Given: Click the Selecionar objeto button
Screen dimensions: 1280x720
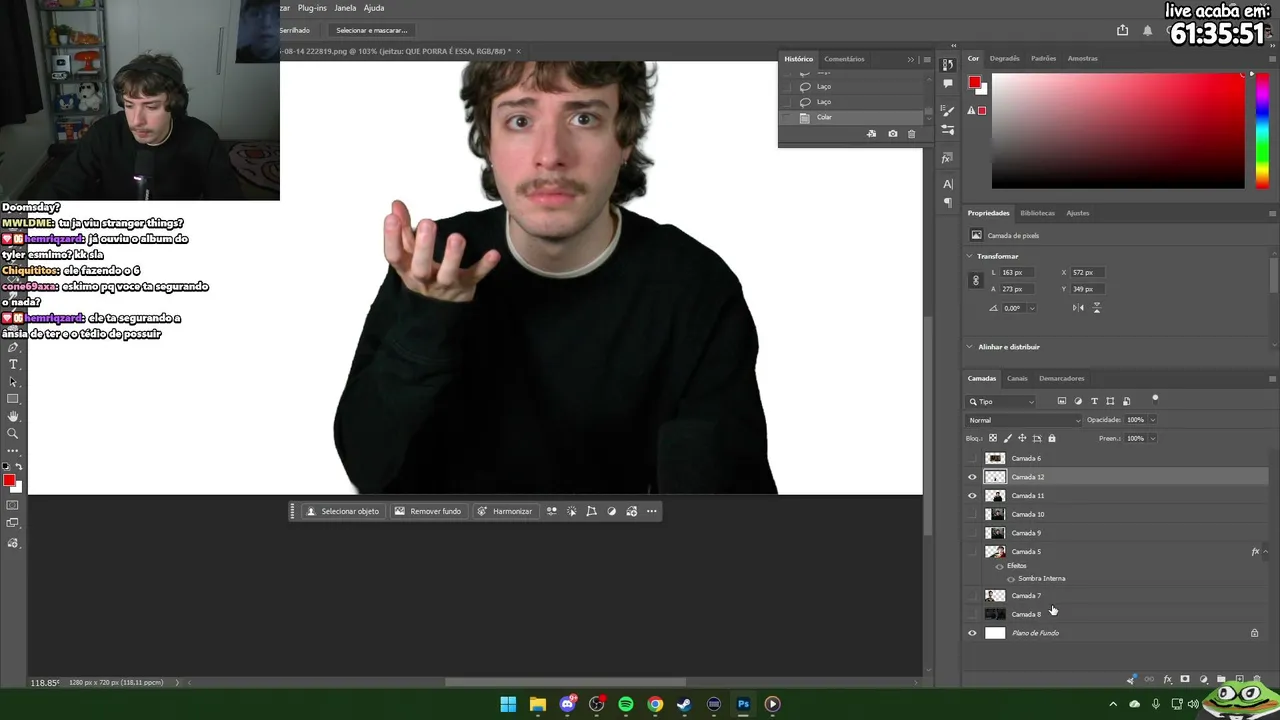Looking at the screenshot, I should [x=342, y=511].
